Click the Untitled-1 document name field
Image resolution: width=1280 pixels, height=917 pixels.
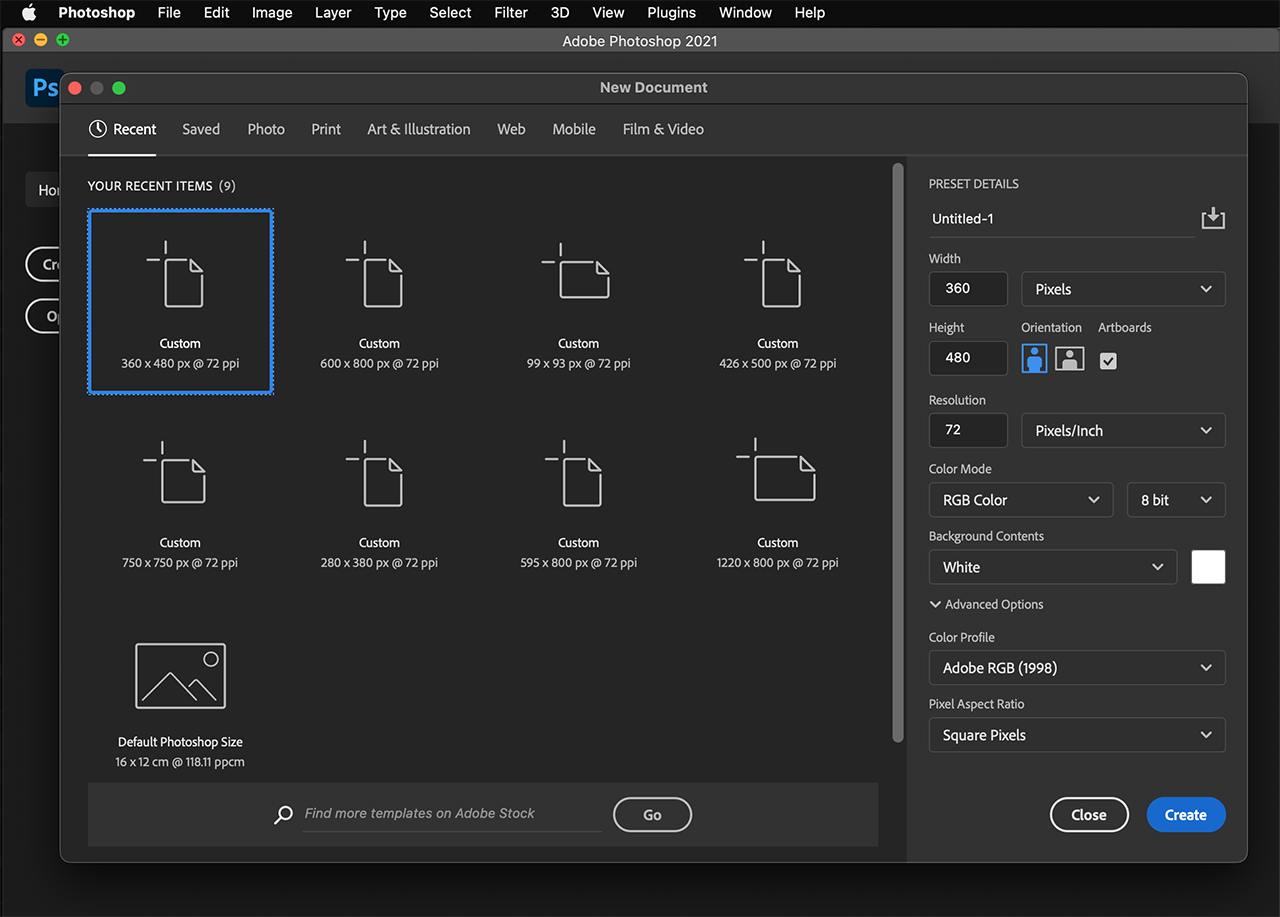1061,219
